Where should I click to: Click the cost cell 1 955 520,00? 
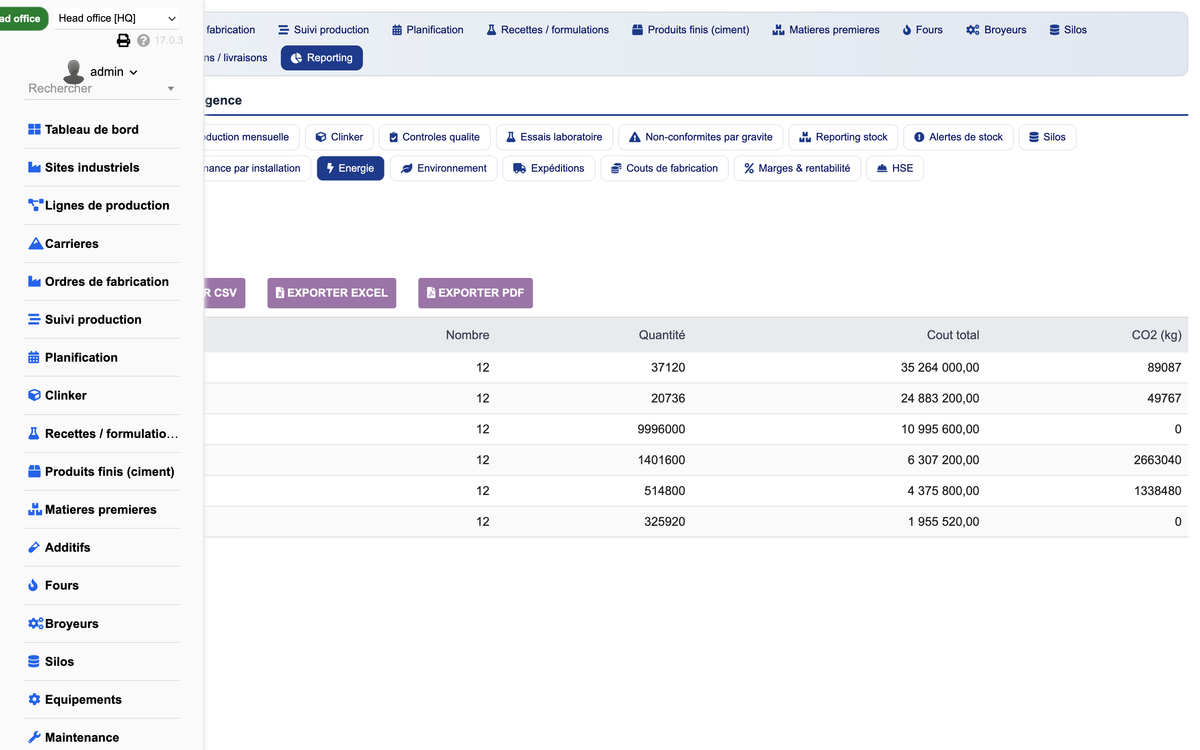click(x=944, y=523)
